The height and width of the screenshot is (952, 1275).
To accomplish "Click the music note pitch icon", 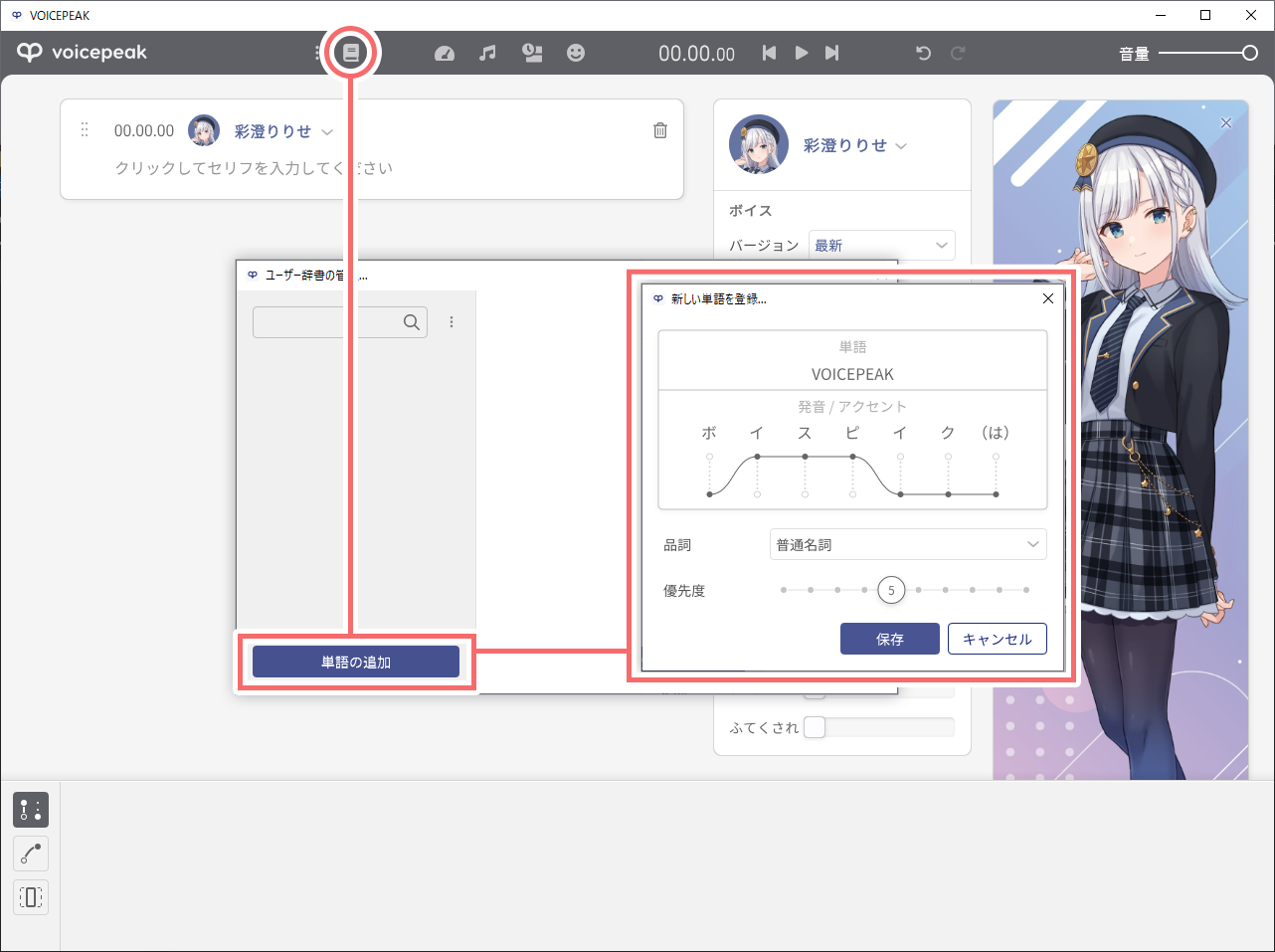I will (487, 54).
